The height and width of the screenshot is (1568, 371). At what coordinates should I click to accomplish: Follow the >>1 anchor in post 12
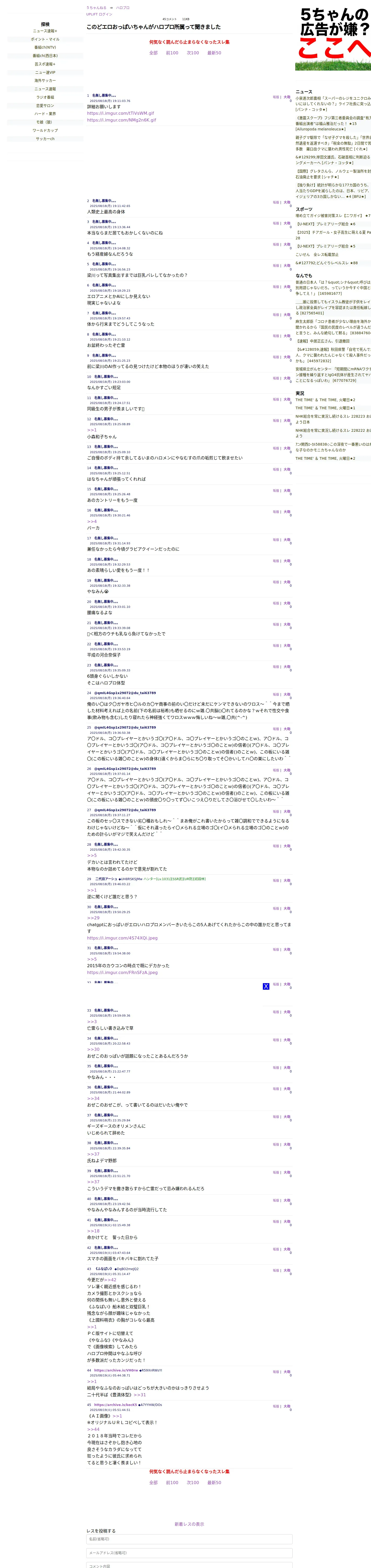[92, 430]
